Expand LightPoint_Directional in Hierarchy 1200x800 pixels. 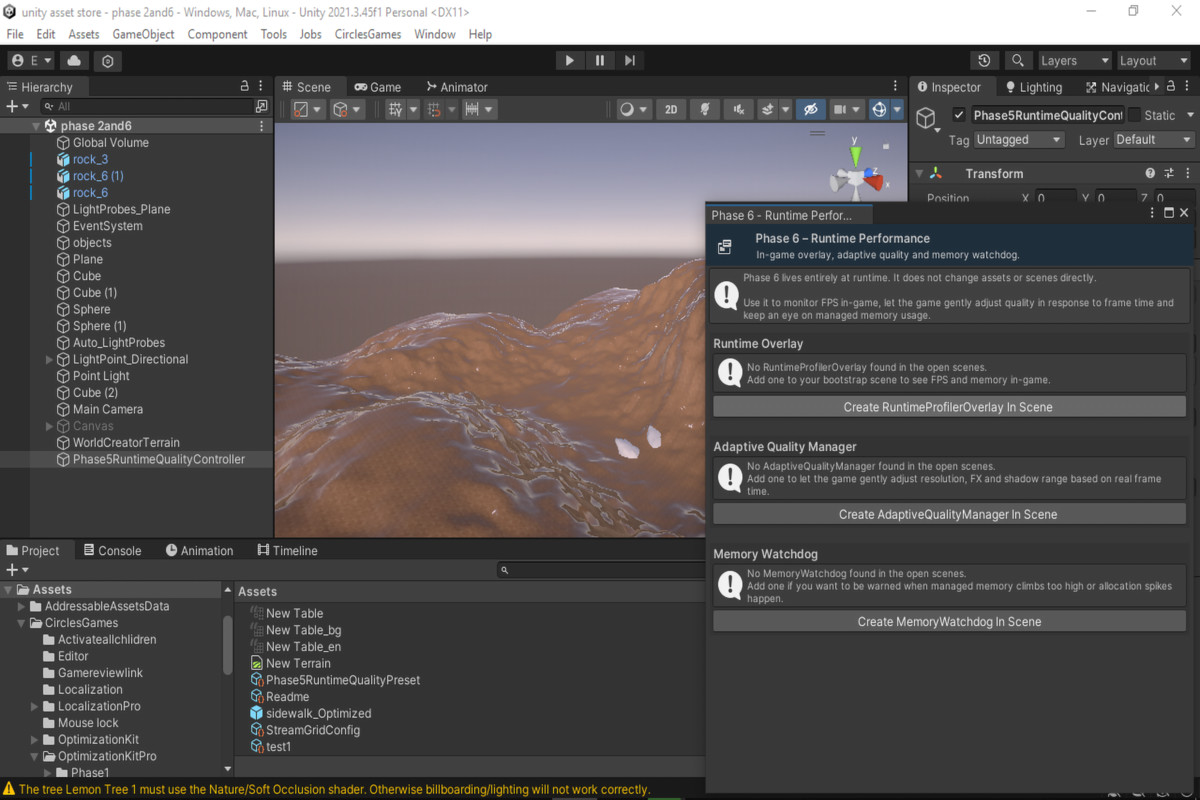point(50,359)
